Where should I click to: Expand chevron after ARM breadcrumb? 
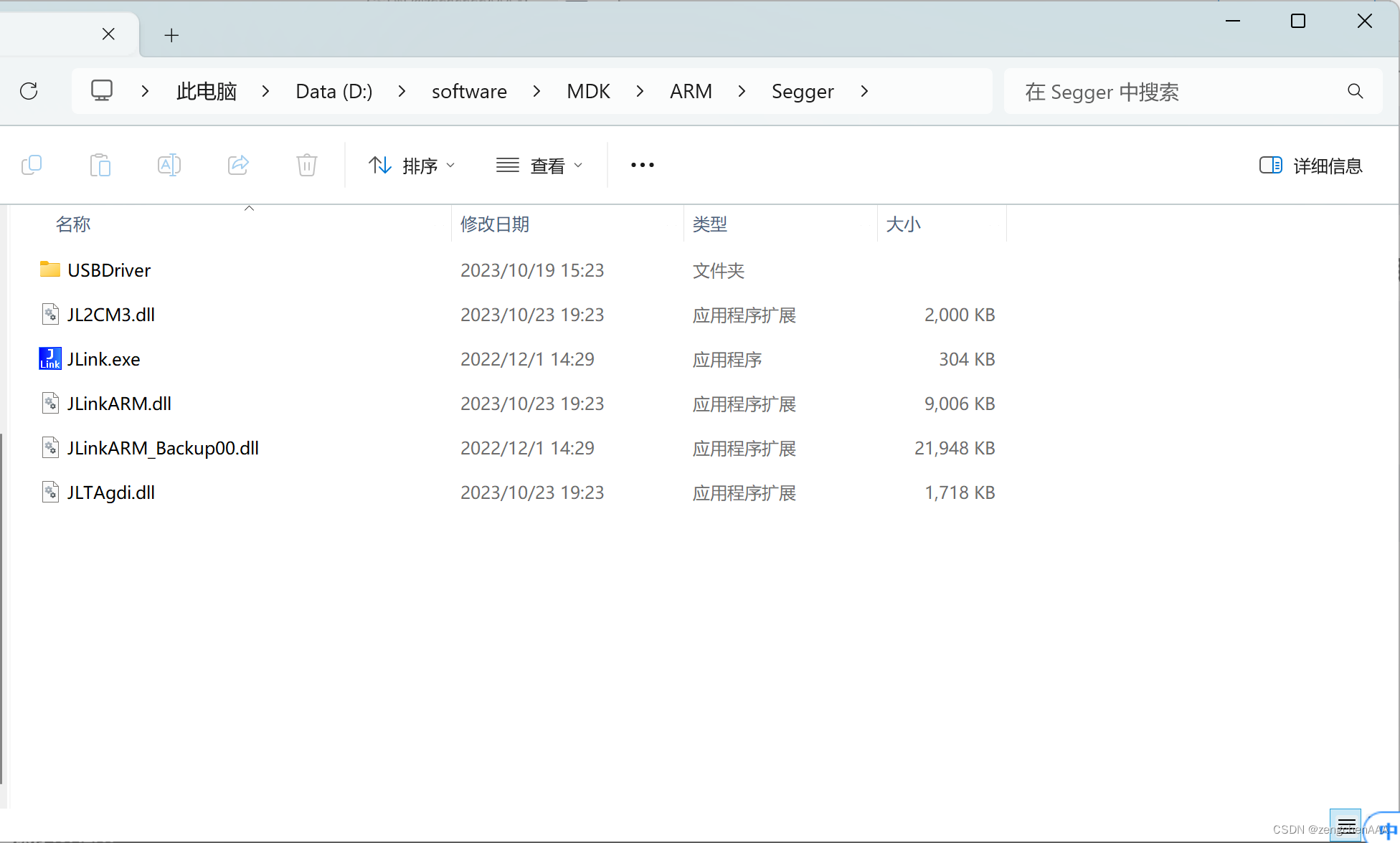(x=742, y=91)
